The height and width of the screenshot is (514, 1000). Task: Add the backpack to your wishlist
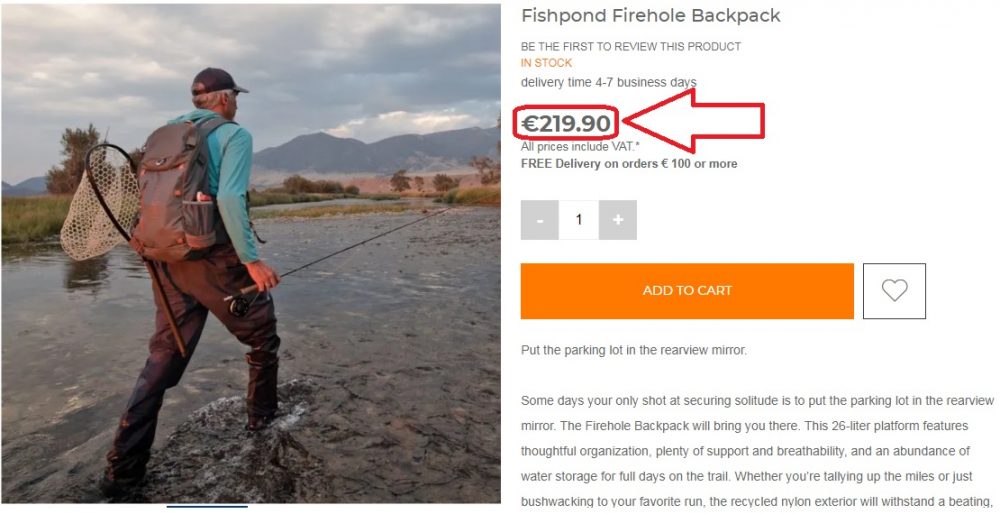pyautogui.click(x=894, y=291)
